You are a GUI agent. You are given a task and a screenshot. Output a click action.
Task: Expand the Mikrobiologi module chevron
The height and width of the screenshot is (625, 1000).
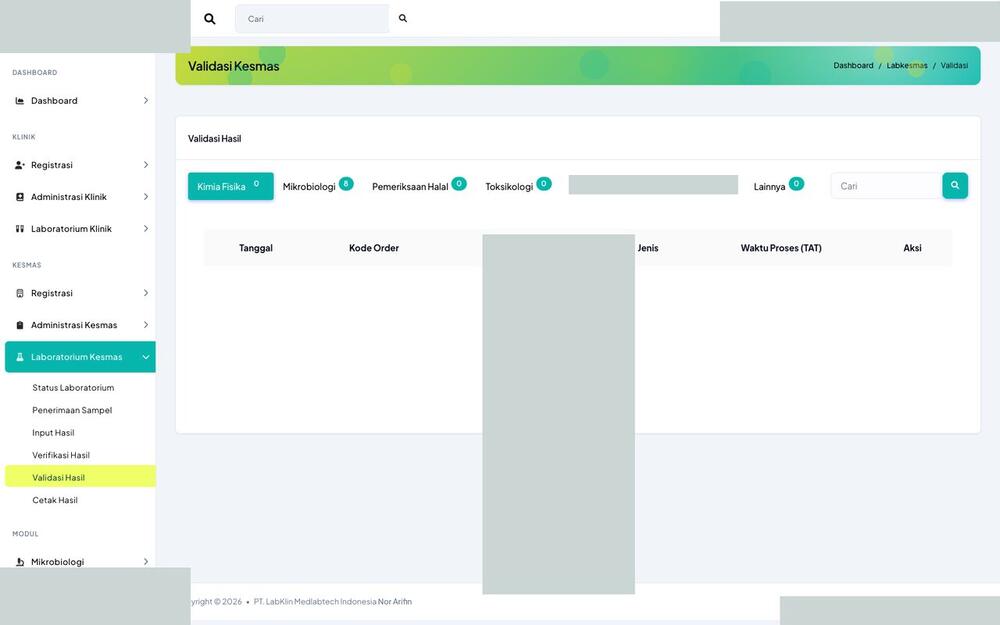click(x=145, y=562)
